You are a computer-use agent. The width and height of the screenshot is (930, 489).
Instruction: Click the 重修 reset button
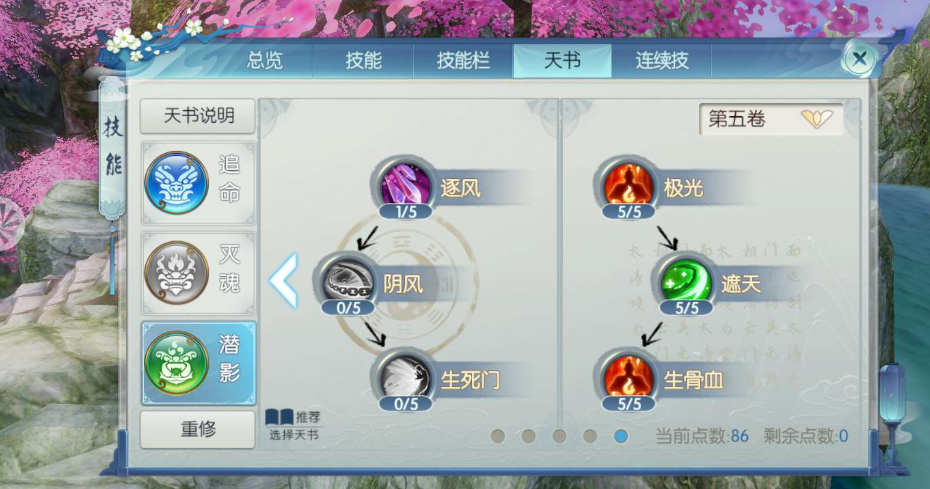click(198, 428)
